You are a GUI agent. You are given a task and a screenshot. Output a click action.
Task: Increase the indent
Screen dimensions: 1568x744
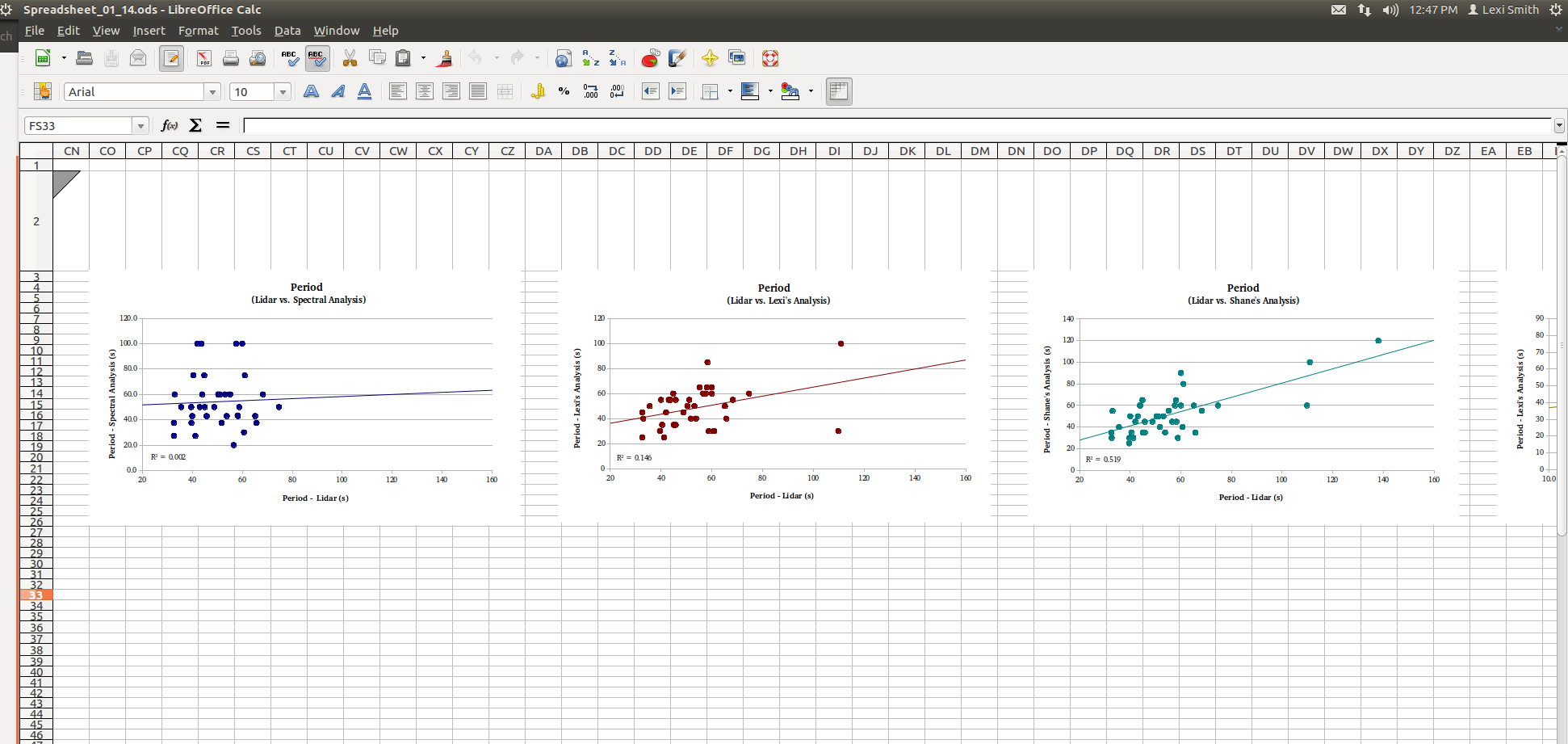pos(677,91)
